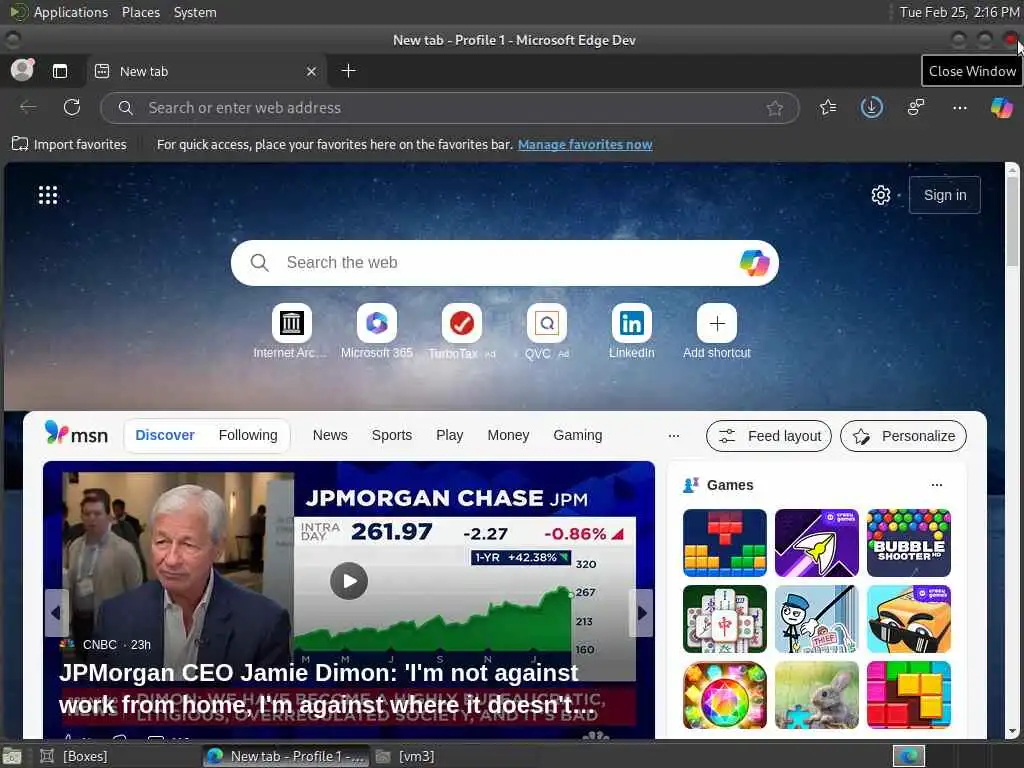
Task: Open the Favorites list toolbar icon
Action: pyautogui.click(x=828, y=107)
